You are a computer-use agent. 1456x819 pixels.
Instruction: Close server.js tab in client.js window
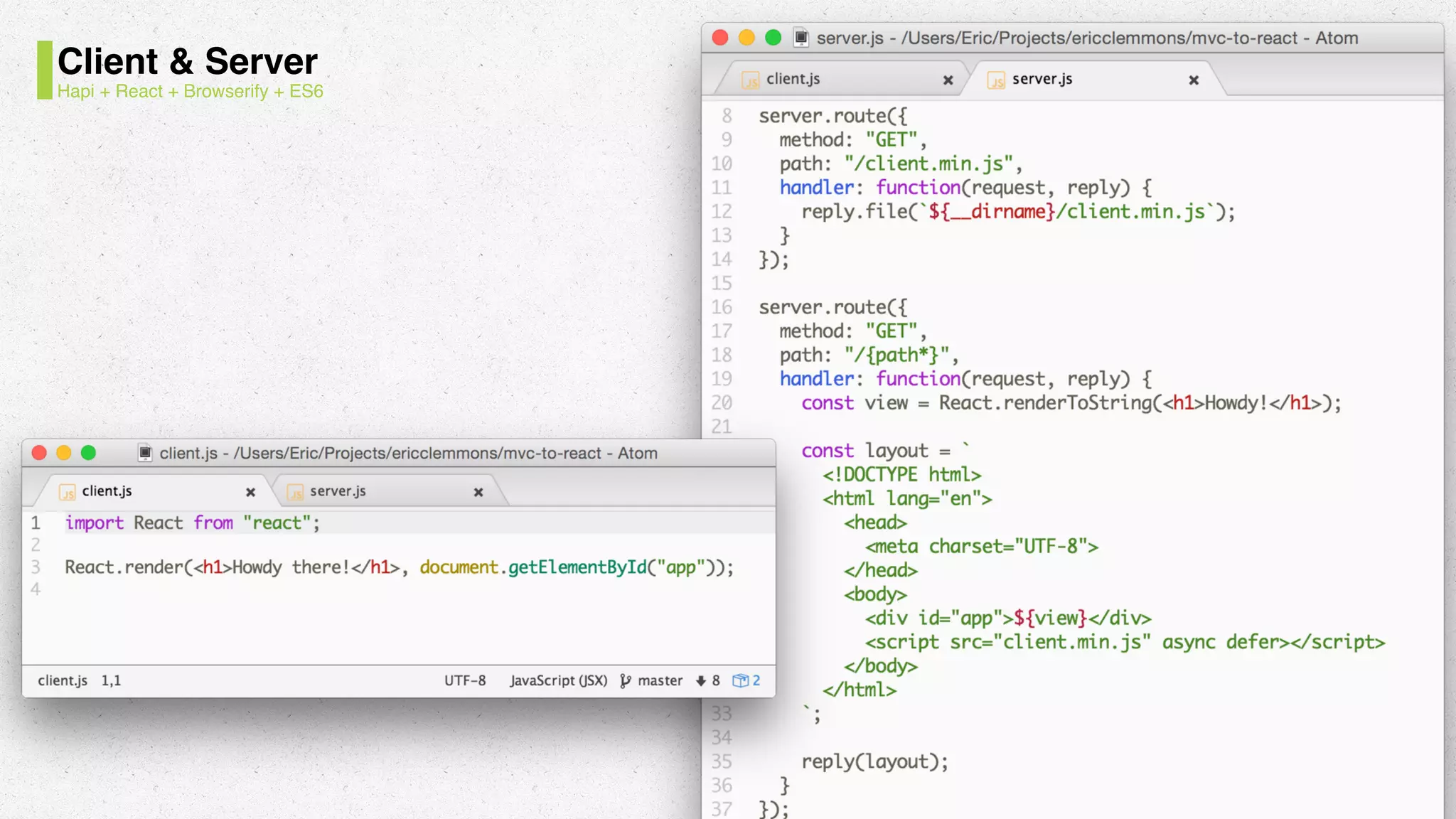coord(478,492)
